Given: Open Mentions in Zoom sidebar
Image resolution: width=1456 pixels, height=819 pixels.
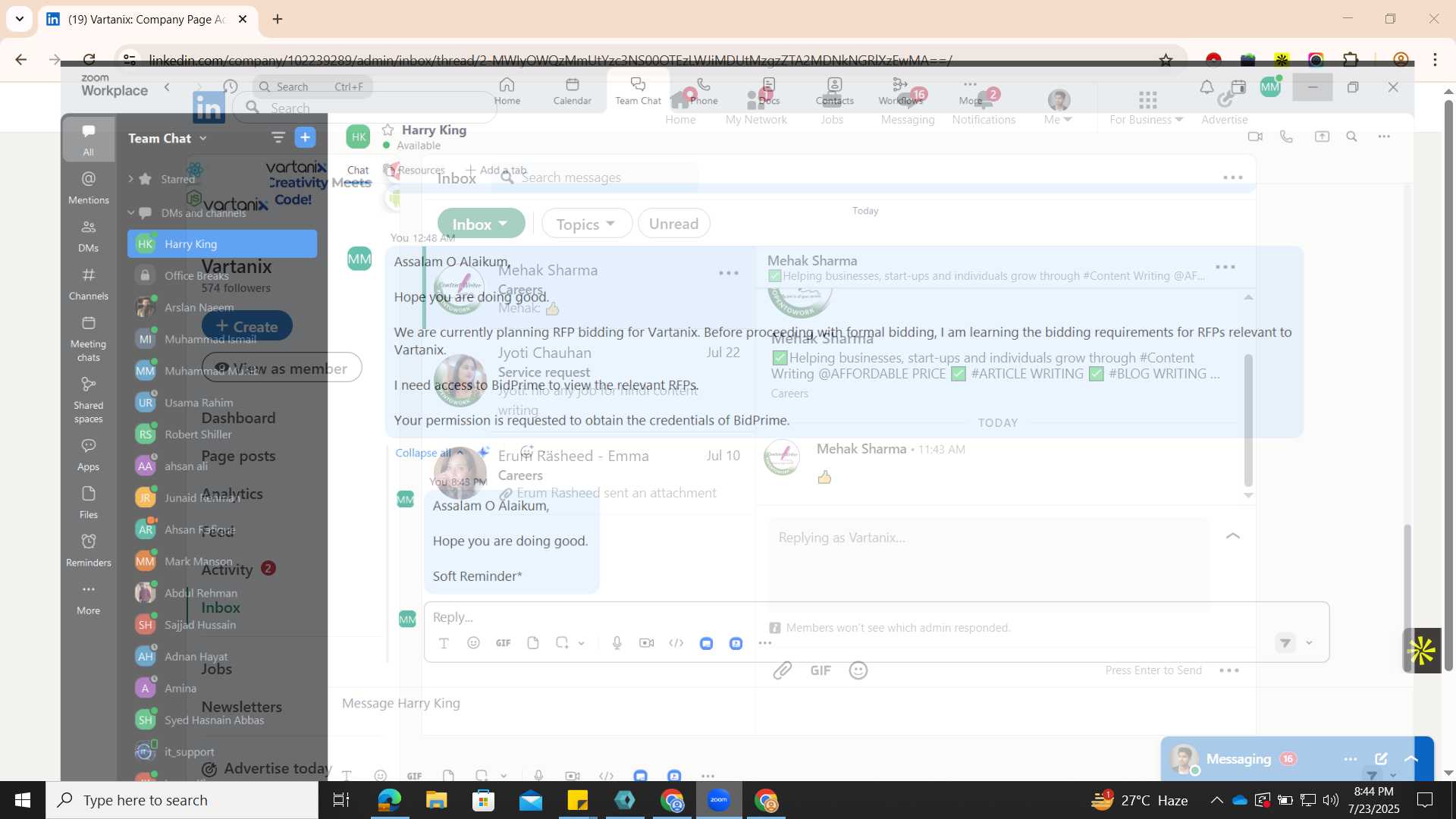Looking at the screenshot, I should tap(89, 187).
